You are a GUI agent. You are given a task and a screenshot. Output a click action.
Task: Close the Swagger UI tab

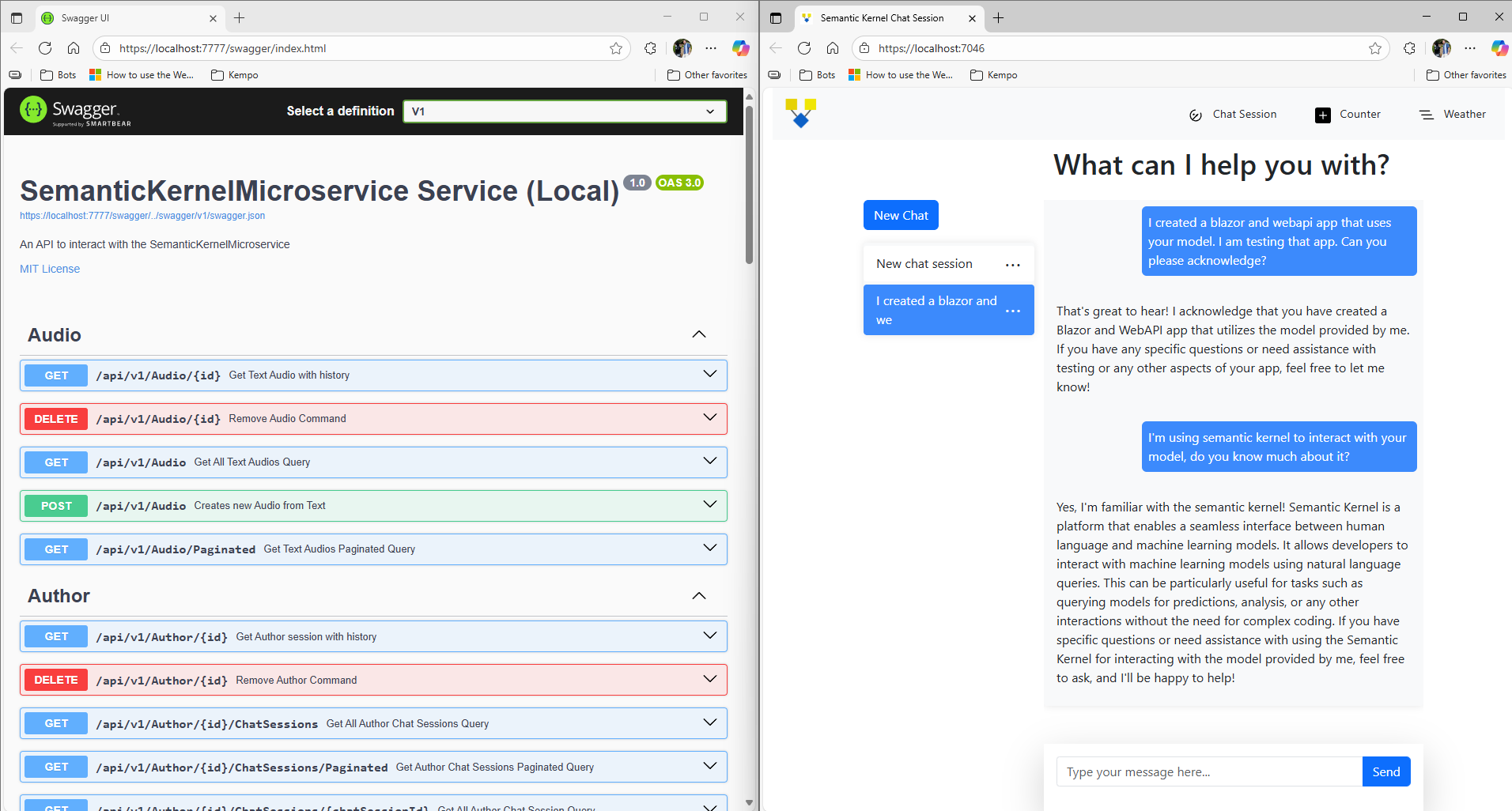click(x=213, y=18)
